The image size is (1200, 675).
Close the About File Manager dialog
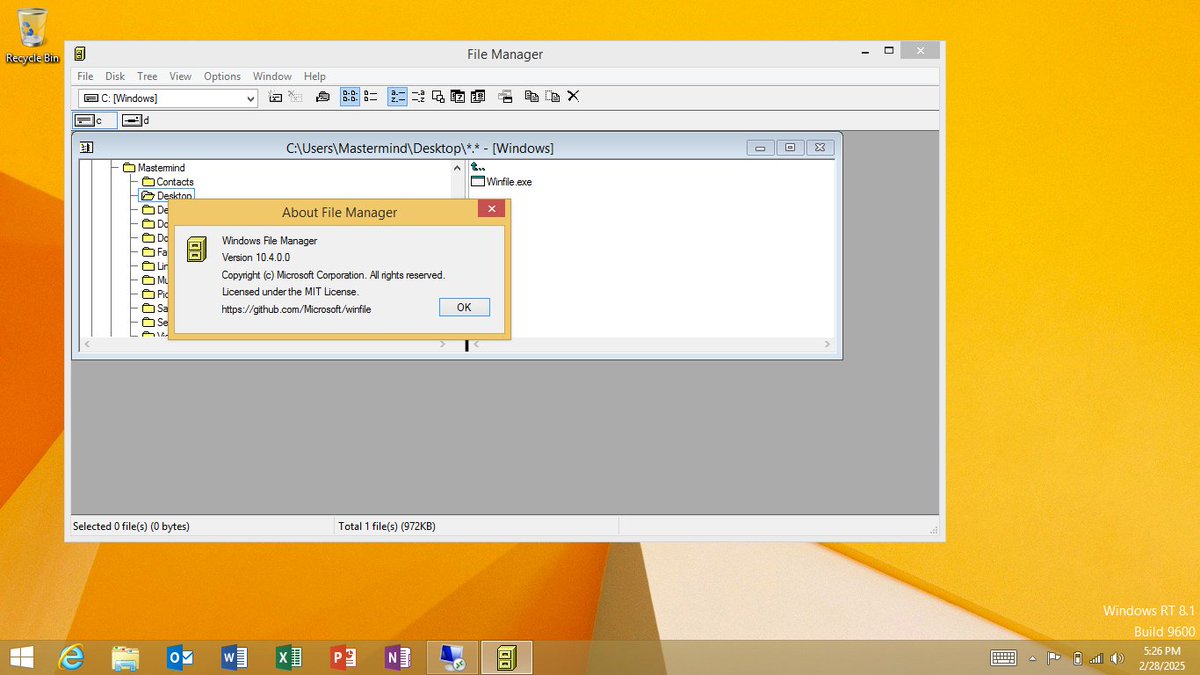(x=490, y=209)
